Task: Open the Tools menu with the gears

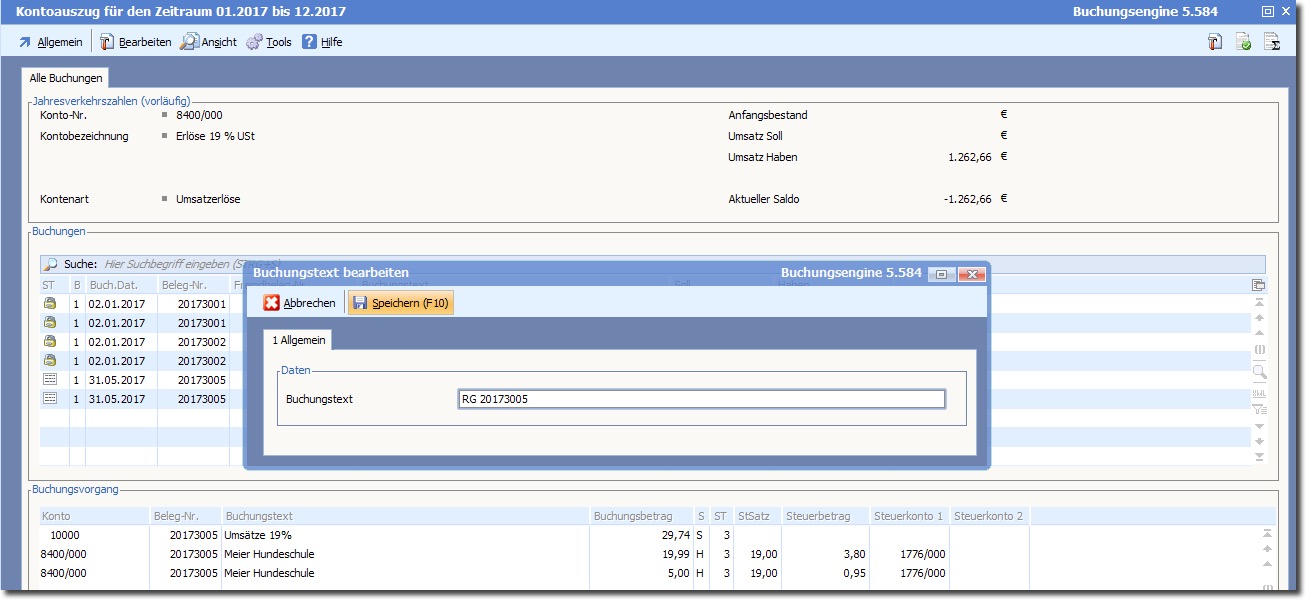Action: pyautogui.click(x=268, y=42)
